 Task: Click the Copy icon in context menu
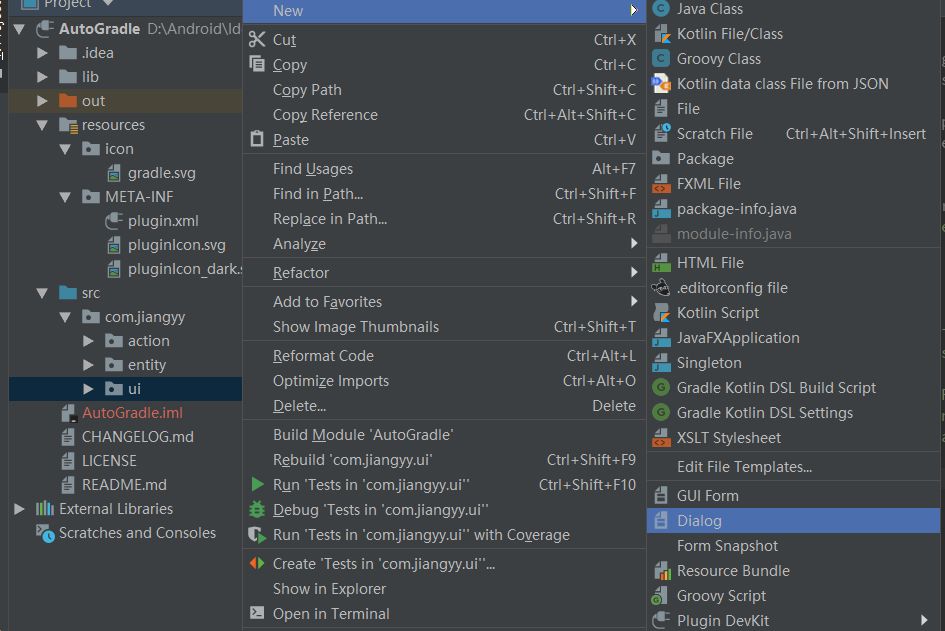257,64
